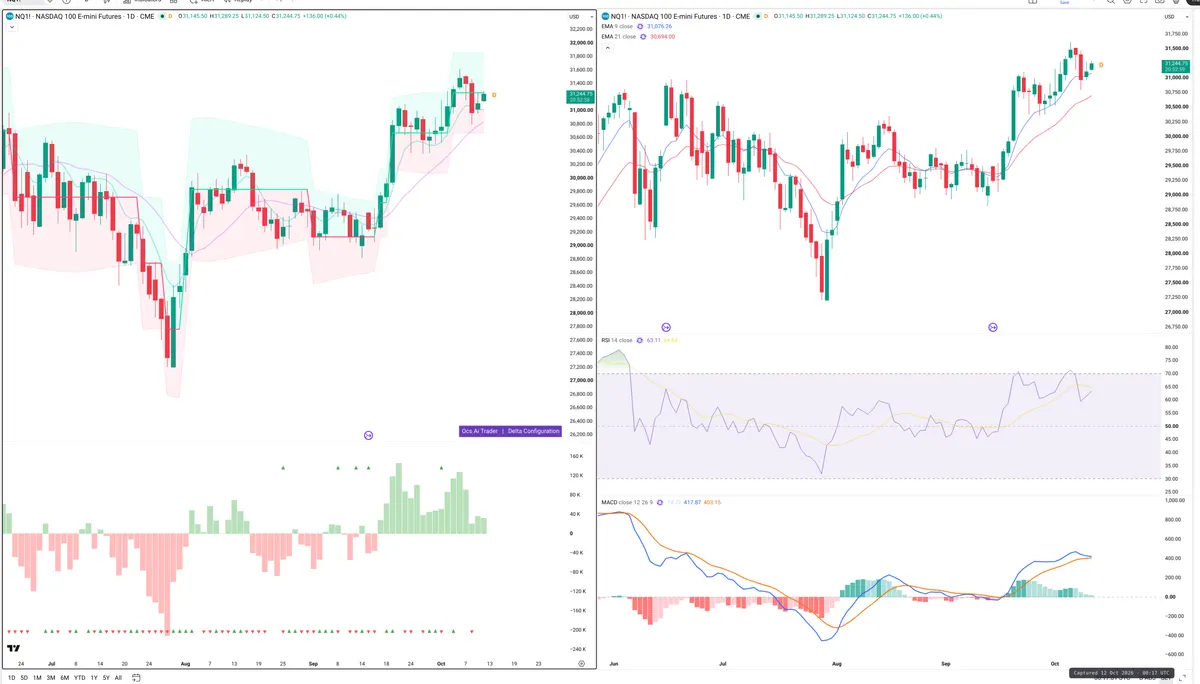The image size is (1200, 684).
Task: Click the Aug label on left time axis
Action: (x=184, y=663)
